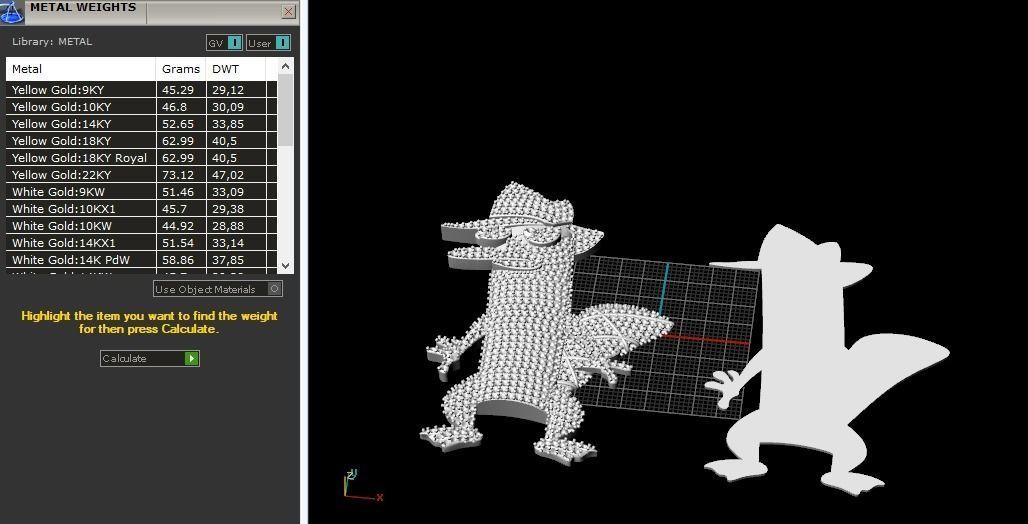Viewport: 1028px width, 524px height.
Task: Select the Yellow Gold:9KY row
Action: [142, 90]
